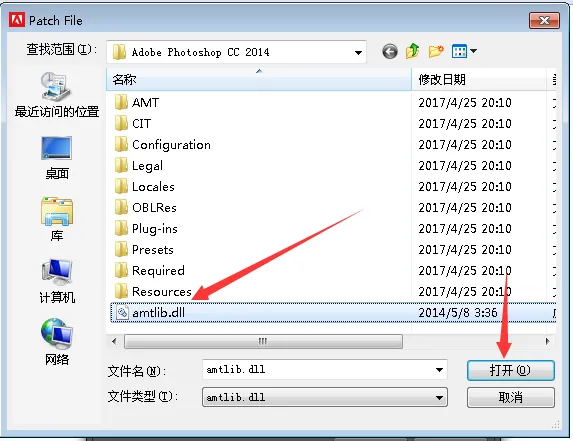573x441 pixels.
Task: Click the horizontal scrollbar thumb
Action: click(x=263, y=342)
